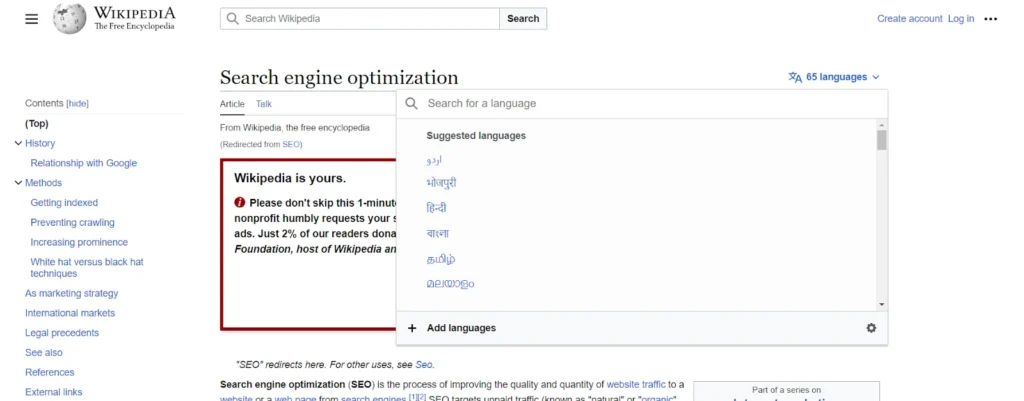Image resolution: width=1024 pixels, height=401 pixels.
Task: Open the Seo disambiguation link
Action: [423, 364]
